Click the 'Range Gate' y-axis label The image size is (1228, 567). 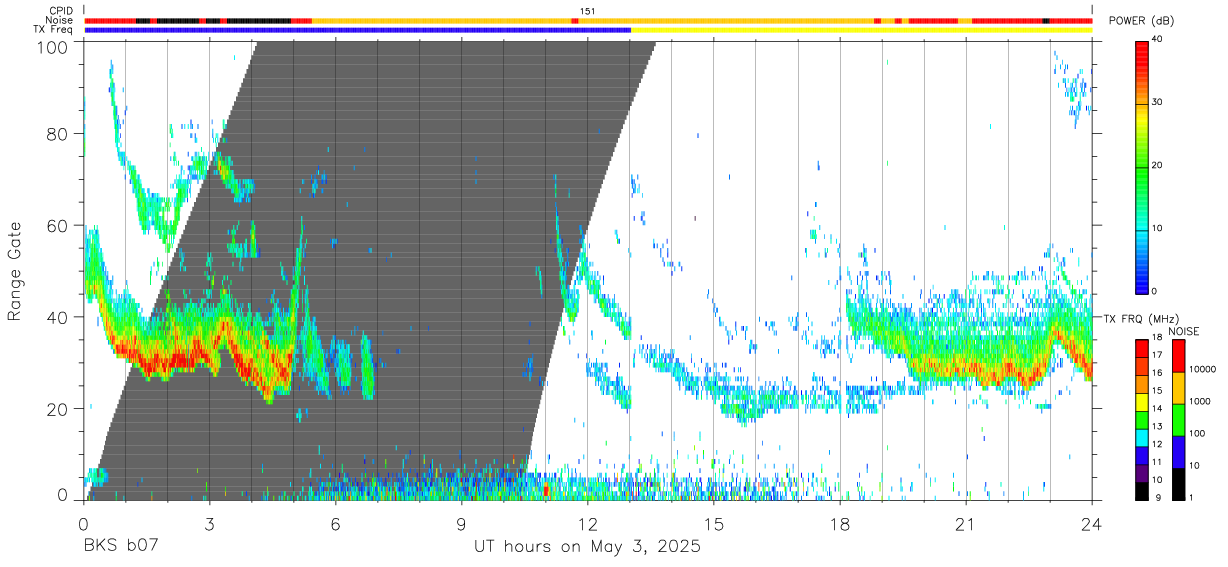(15, 271)
